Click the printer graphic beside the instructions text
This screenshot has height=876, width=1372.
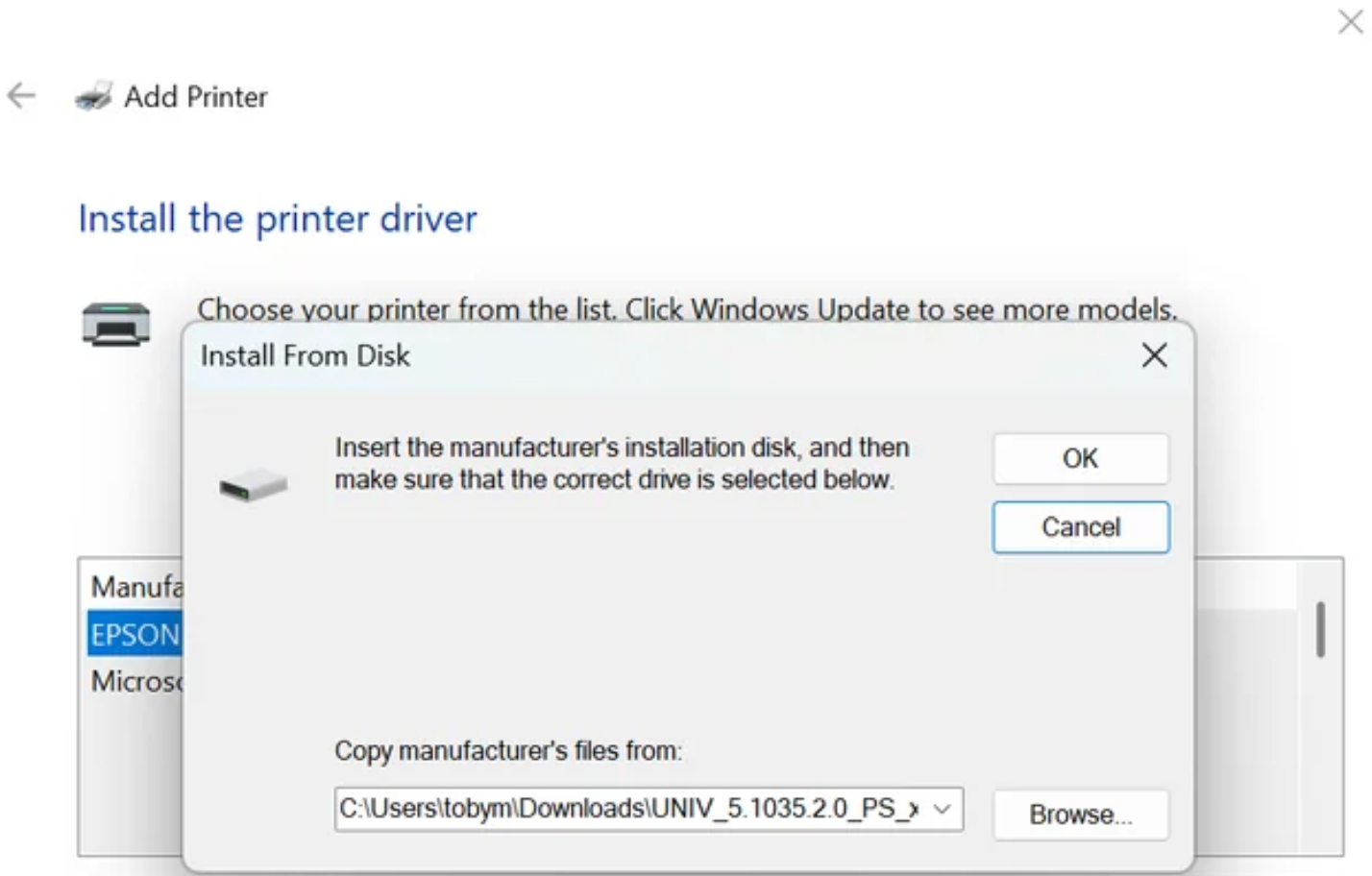tap(113, 323)
